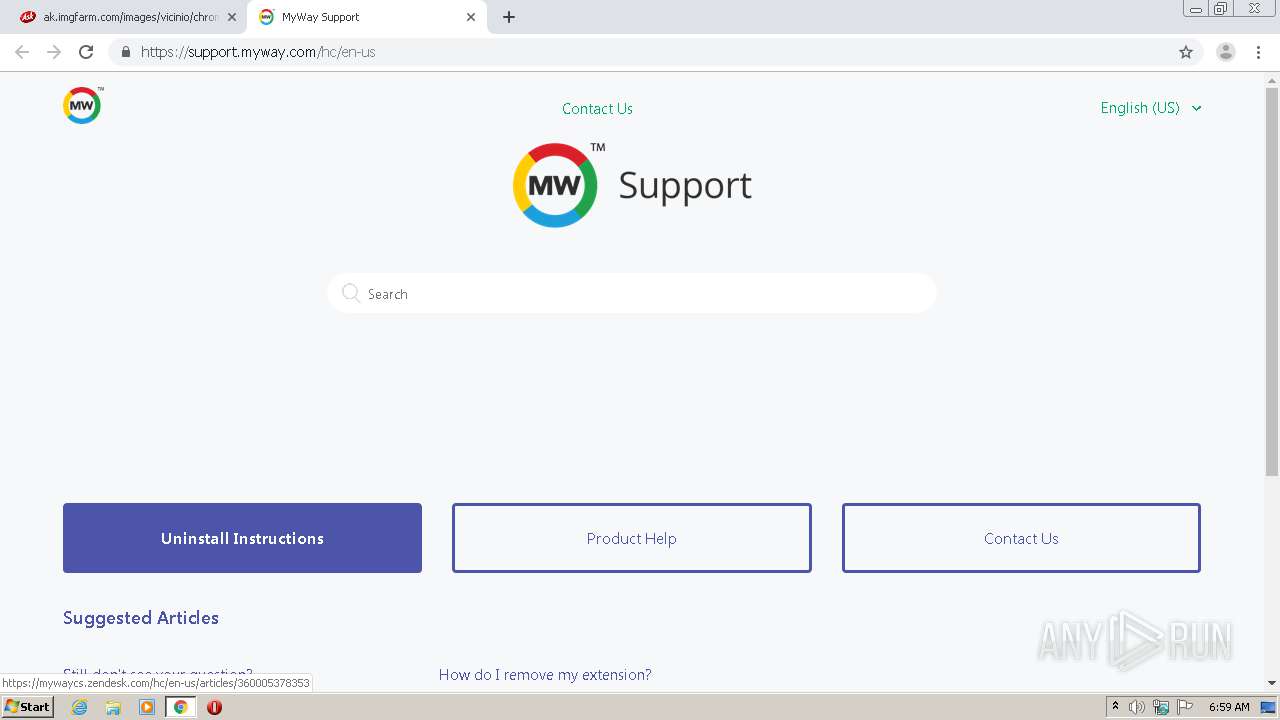Viewport: 1280px width, 720px height.
Task: Show hidden tray icons arrow
Action: (x=1115, y=707)
